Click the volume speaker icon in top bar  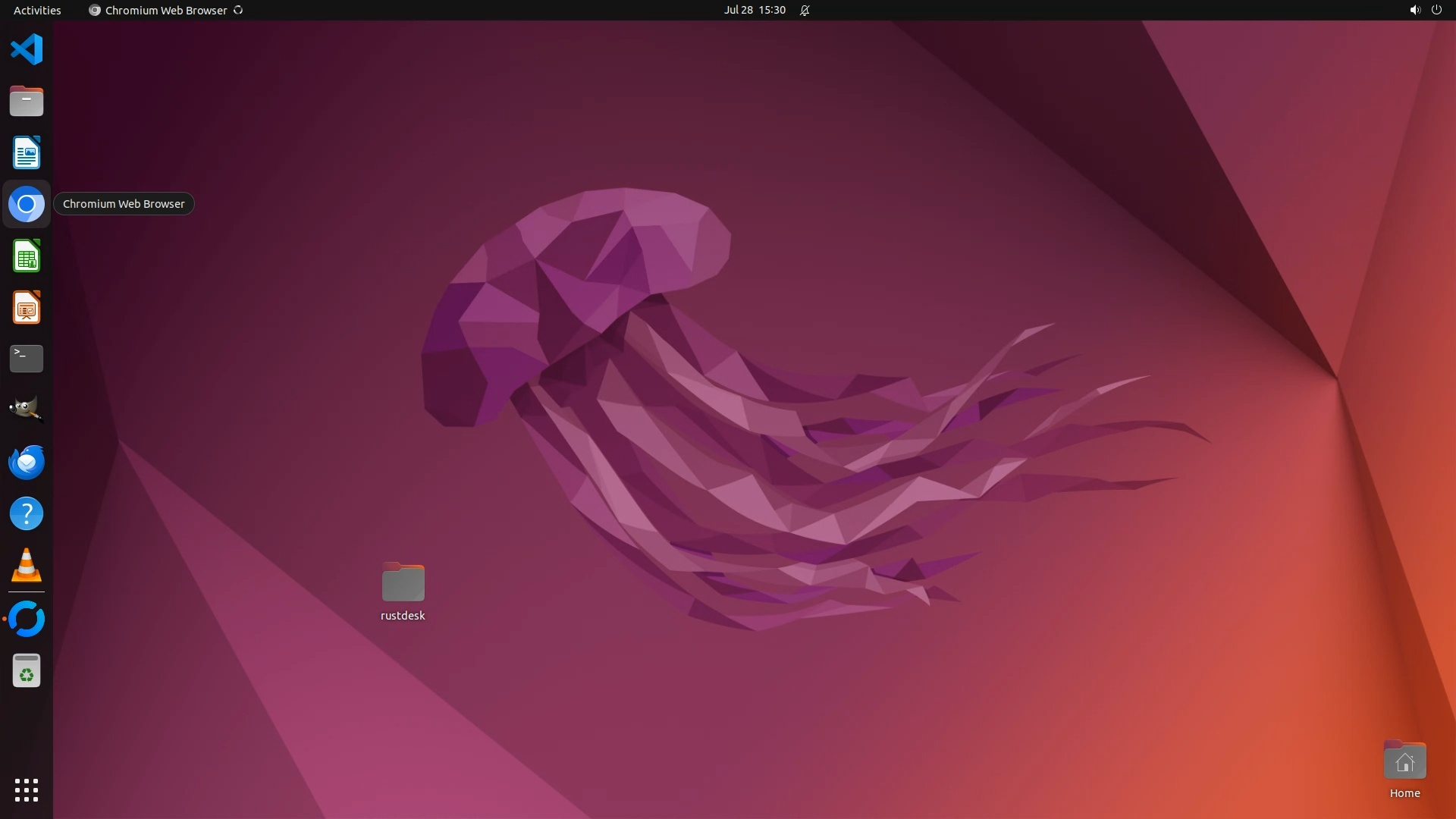coord(1414,10)
